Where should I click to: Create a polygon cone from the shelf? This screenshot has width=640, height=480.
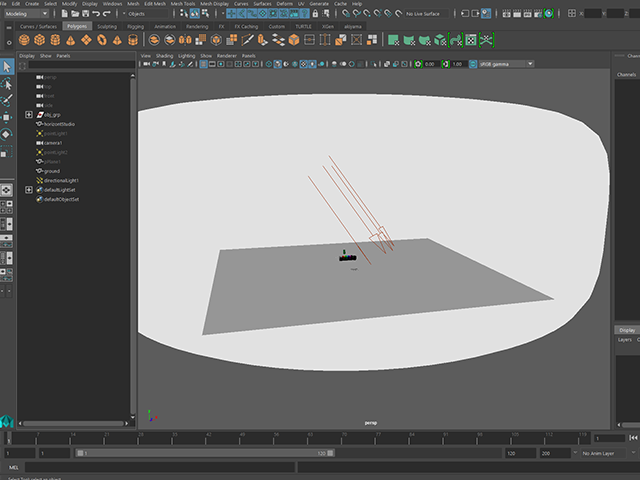point(71,40)
